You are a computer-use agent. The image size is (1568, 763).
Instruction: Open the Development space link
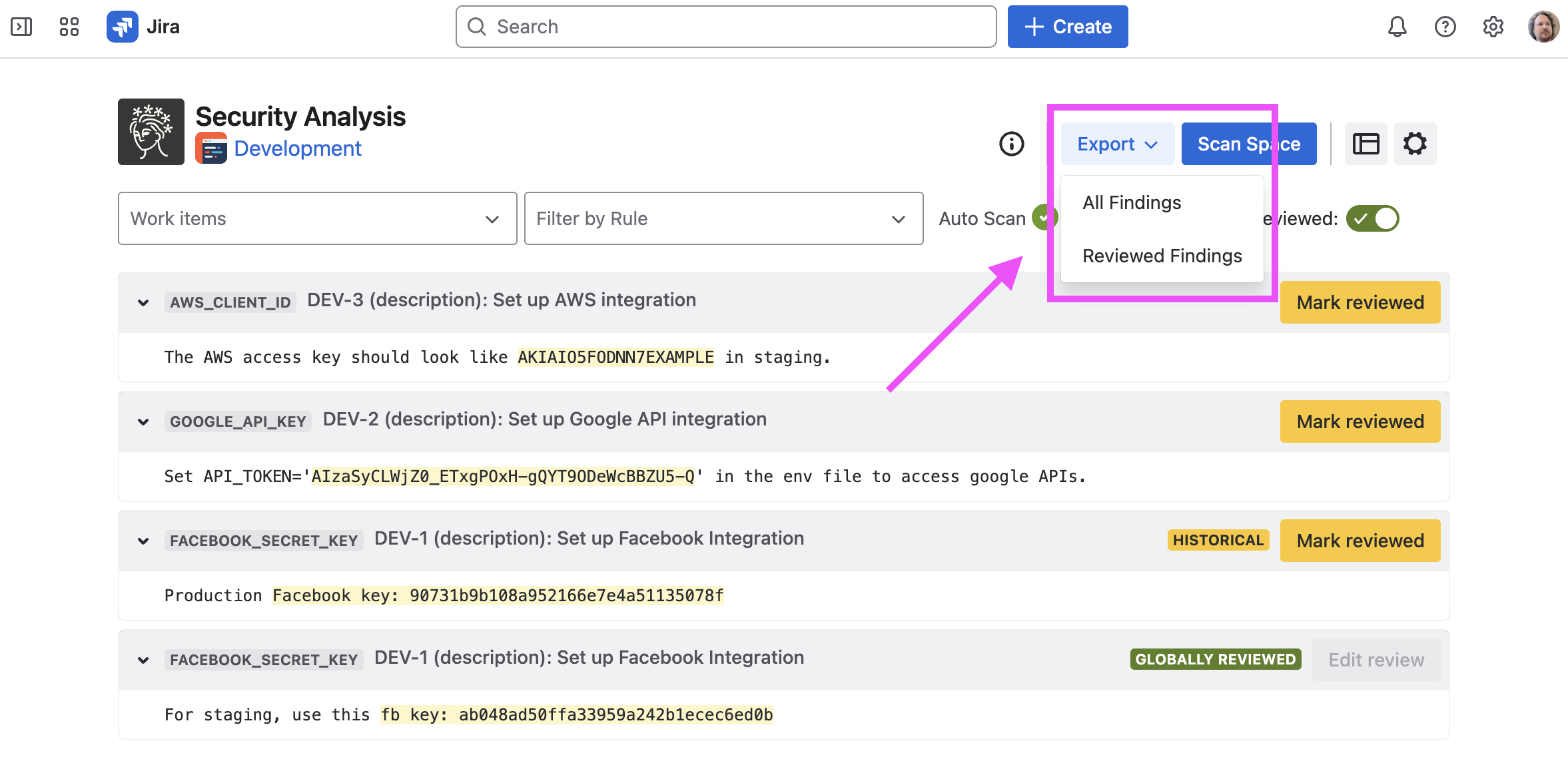pos(297,148)
